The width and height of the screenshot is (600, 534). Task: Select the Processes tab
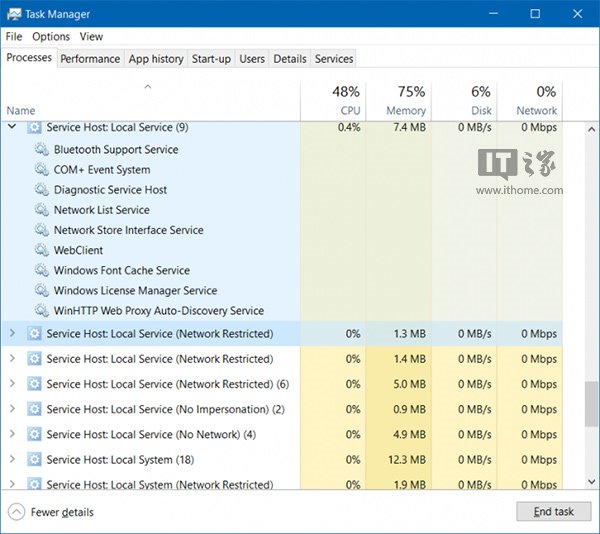click(x=29, y=57)
